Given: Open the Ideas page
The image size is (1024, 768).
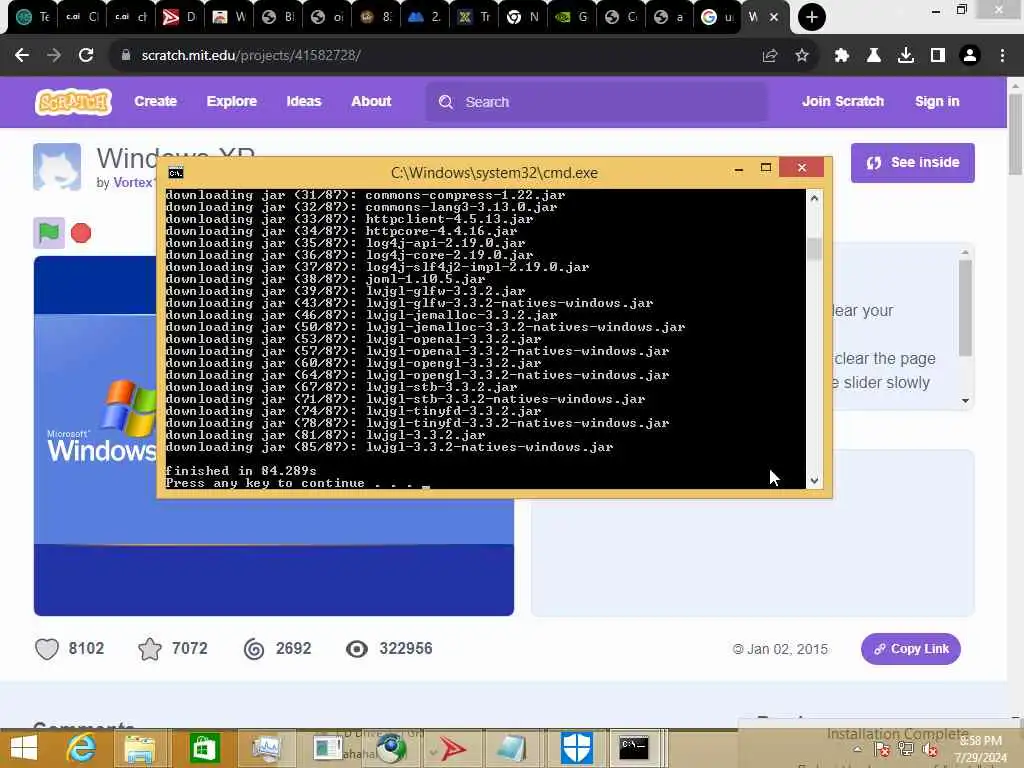Looking at the screenshot, I should [x=304, y=101].
